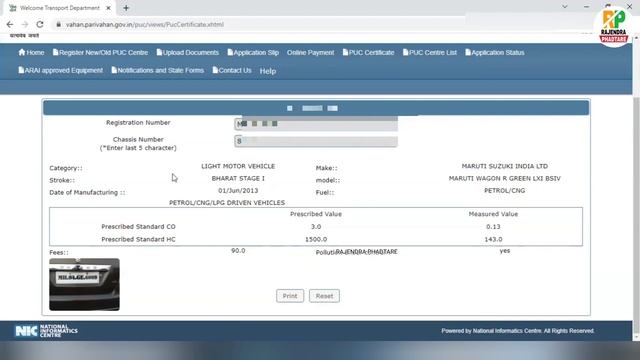
Task: Open the Help link
Action: point(268,71)
